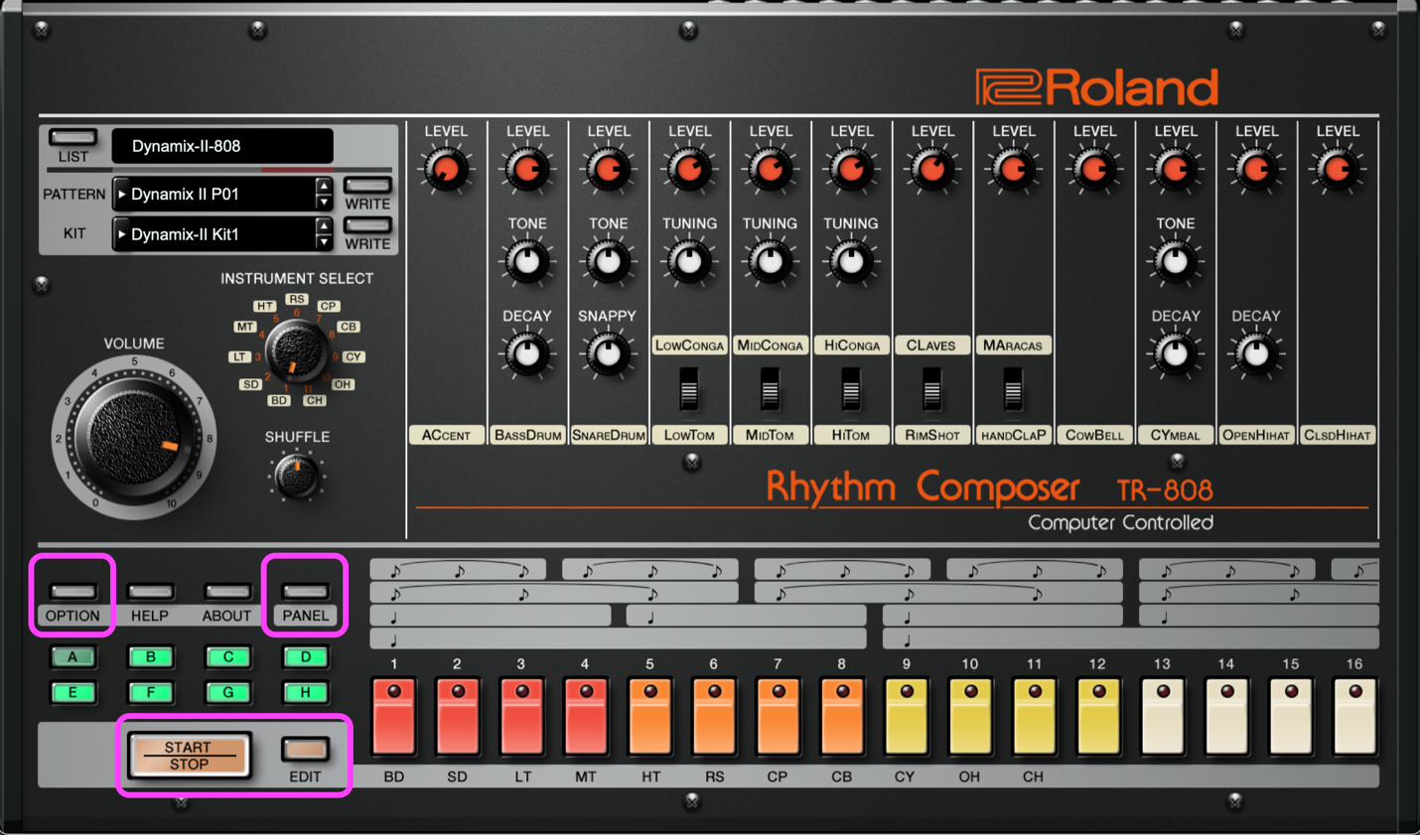Image resolution: width=1420 pixels, height=840 pixels.
Task: Click the LowTom TUNING knob
Action: click(689, 262)
